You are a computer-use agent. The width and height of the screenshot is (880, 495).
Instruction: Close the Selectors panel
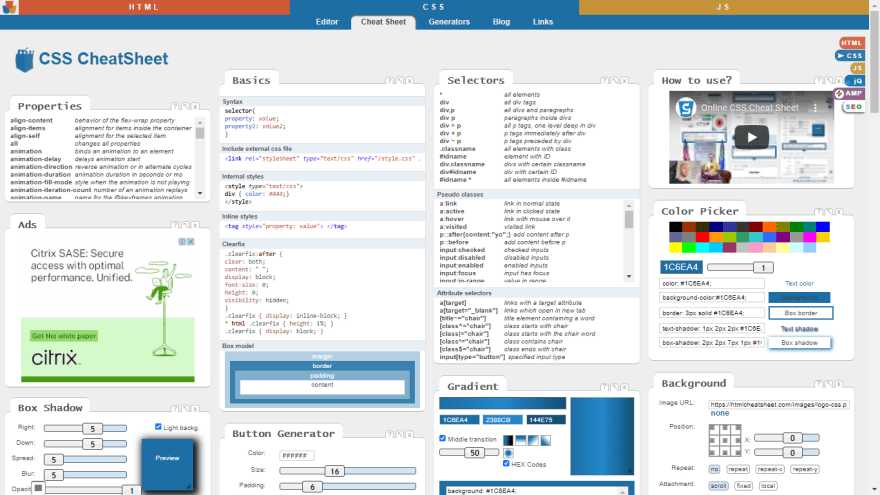click(x=625, y=80)
